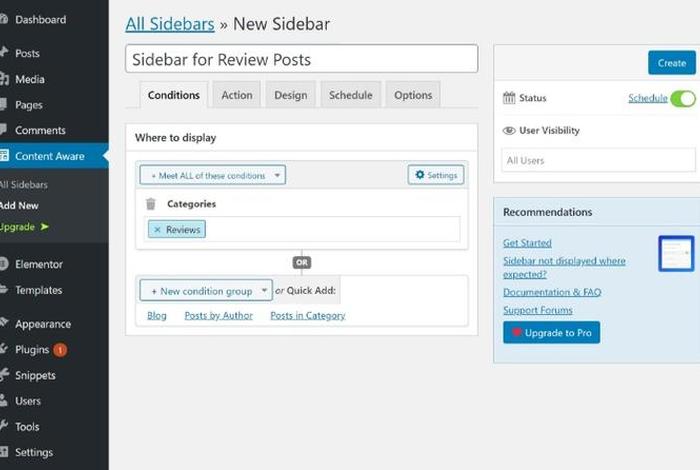Remove the Reviews tag with its x
The width and height of the screenshot is (700, 470).
(157, 230)
